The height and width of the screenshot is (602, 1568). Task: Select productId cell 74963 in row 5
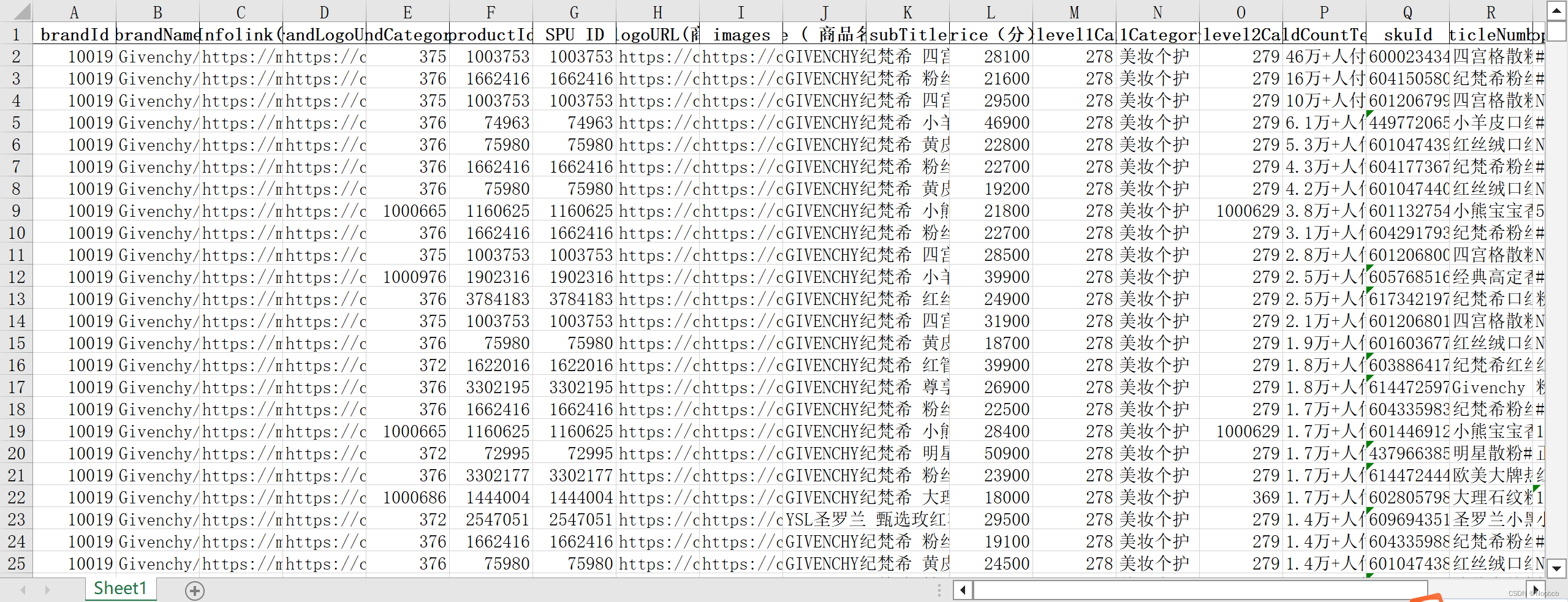pos(491,122)
